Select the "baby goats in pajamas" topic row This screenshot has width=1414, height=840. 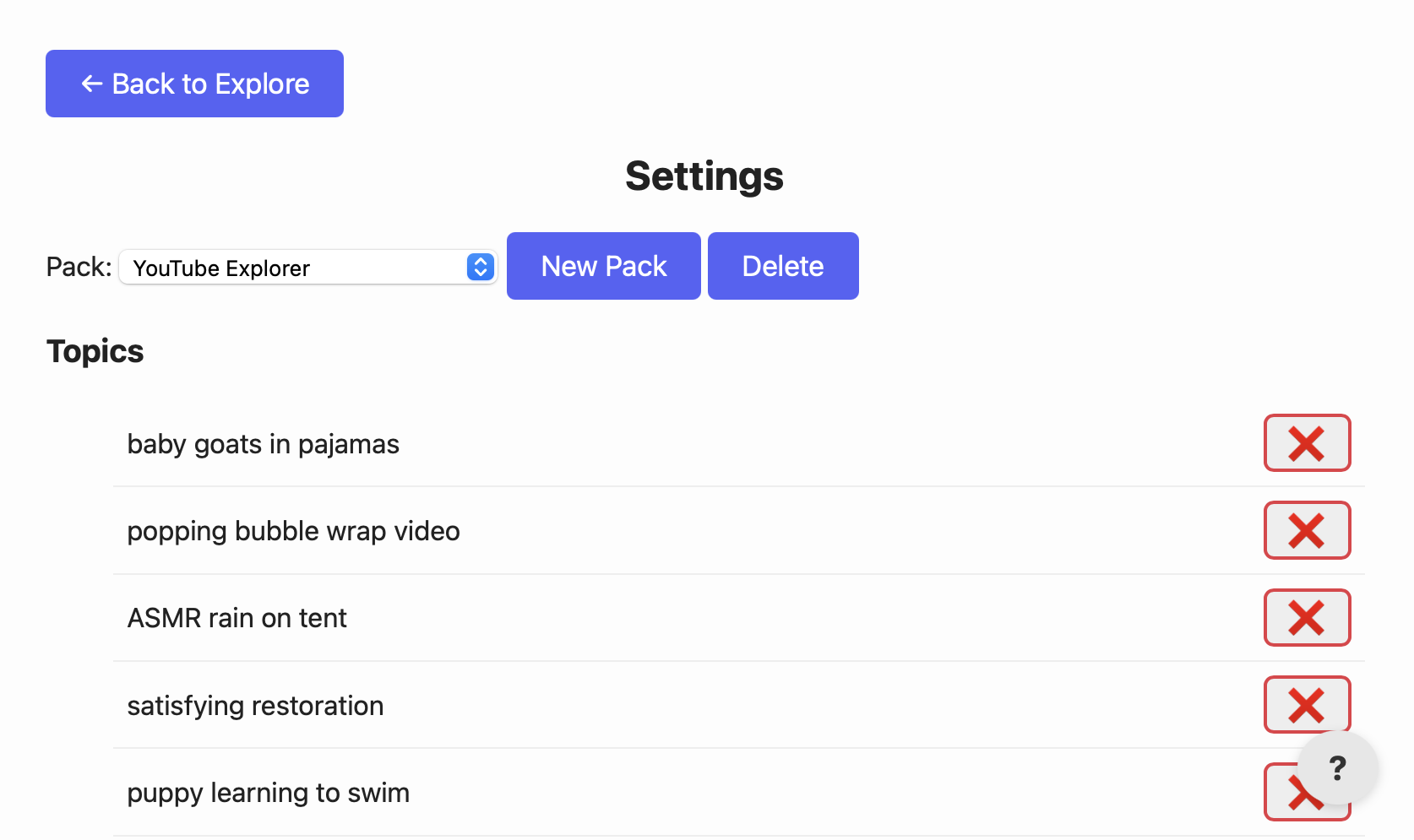263,443
